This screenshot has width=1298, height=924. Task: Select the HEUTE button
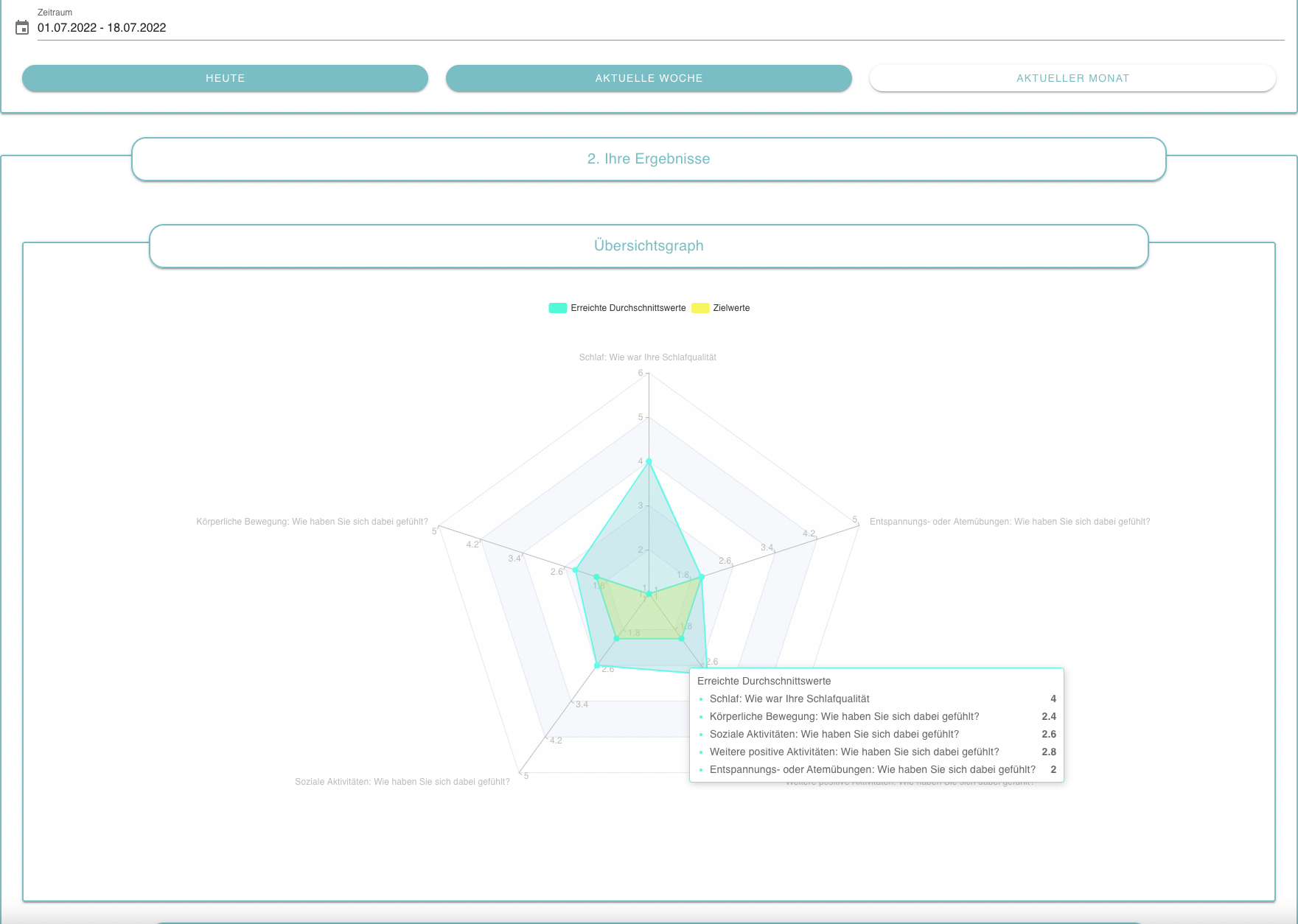point(225,78)
